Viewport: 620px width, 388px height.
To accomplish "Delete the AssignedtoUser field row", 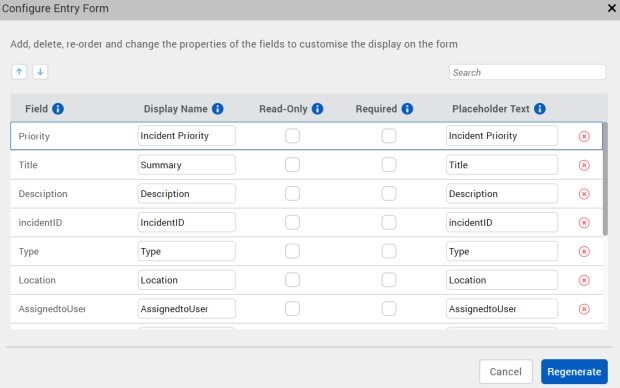I will pos(584,309).
